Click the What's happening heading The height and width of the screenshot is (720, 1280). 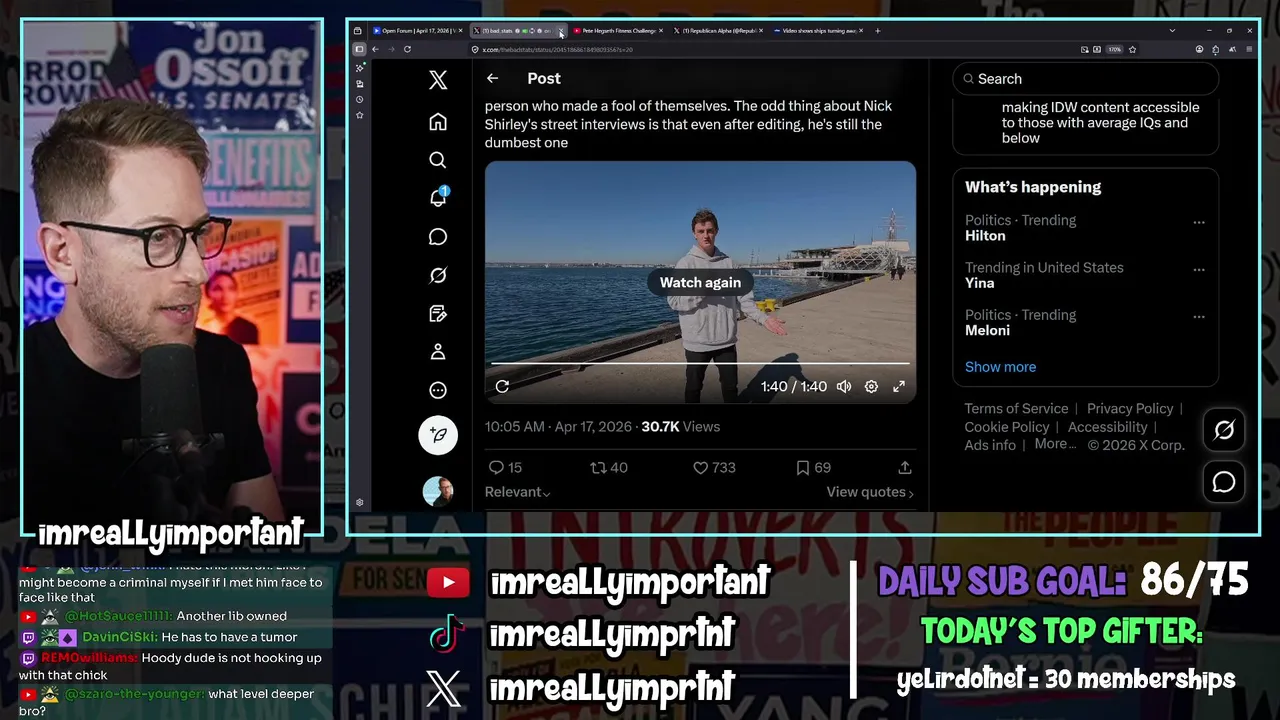coord(1033,187)
